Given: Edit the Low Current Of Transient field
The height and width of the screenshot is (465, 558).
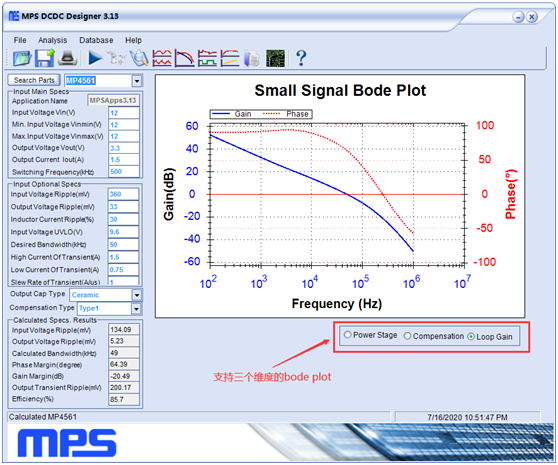Looking at the screenshot, I should (123, 270).
